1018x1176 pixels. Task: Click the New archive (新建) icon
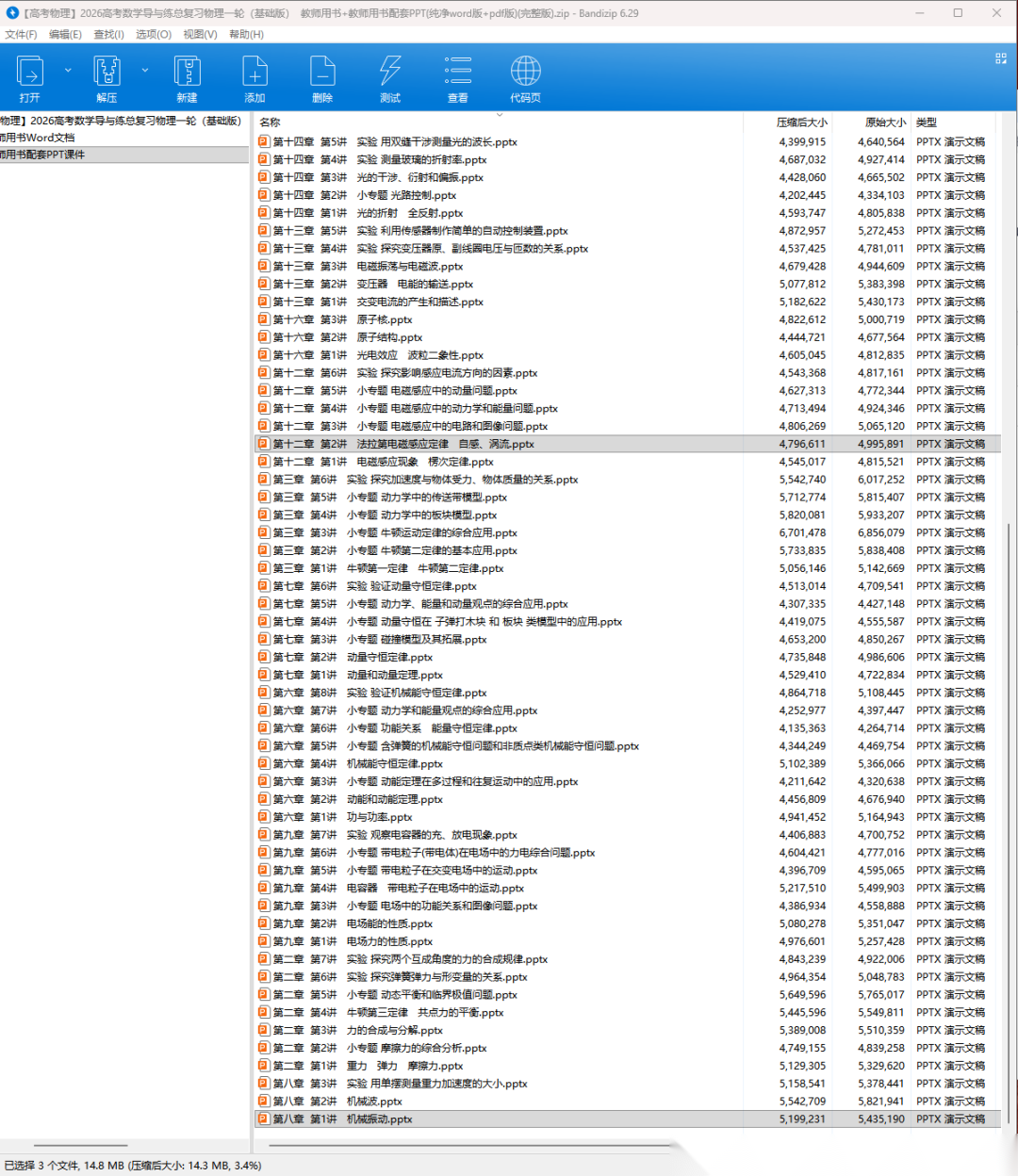point(187,72)
